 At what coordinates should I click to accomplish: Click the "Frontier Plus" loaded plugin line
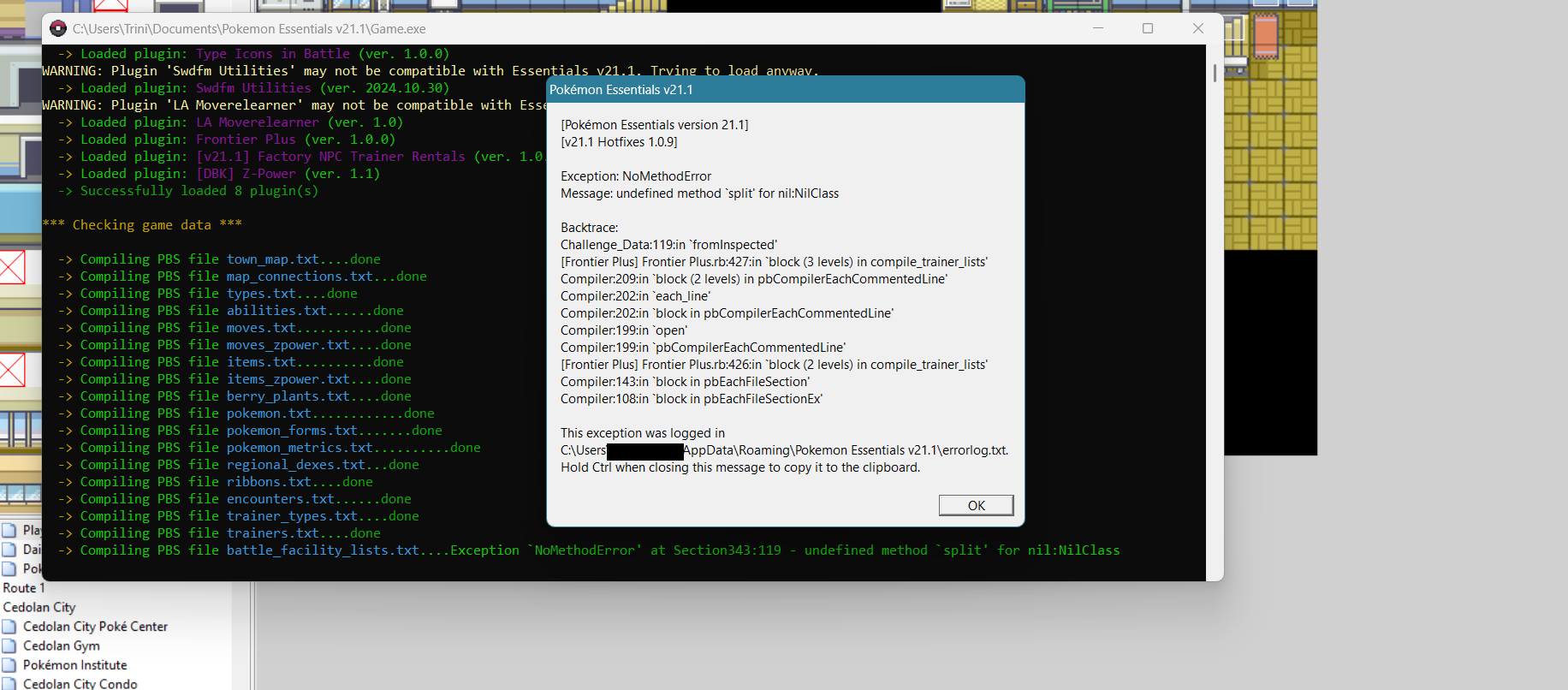(x=227, y=140)
